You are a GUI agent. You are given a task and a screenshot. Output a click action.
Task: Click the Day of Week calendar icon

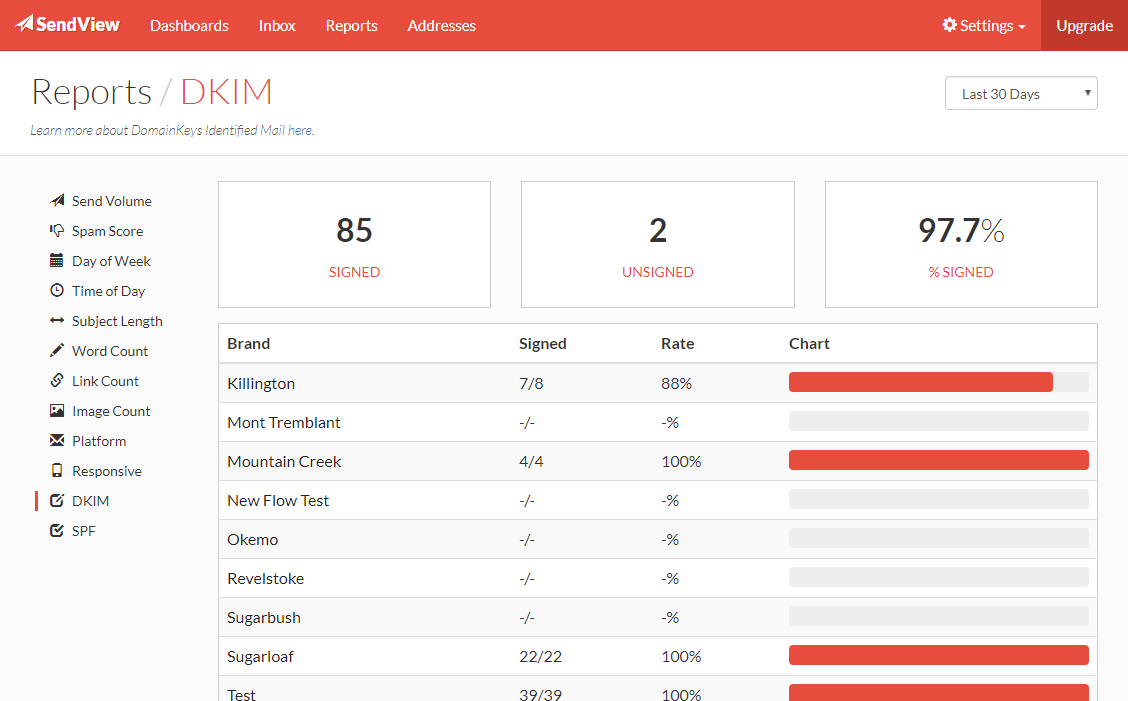pos(57,261)
